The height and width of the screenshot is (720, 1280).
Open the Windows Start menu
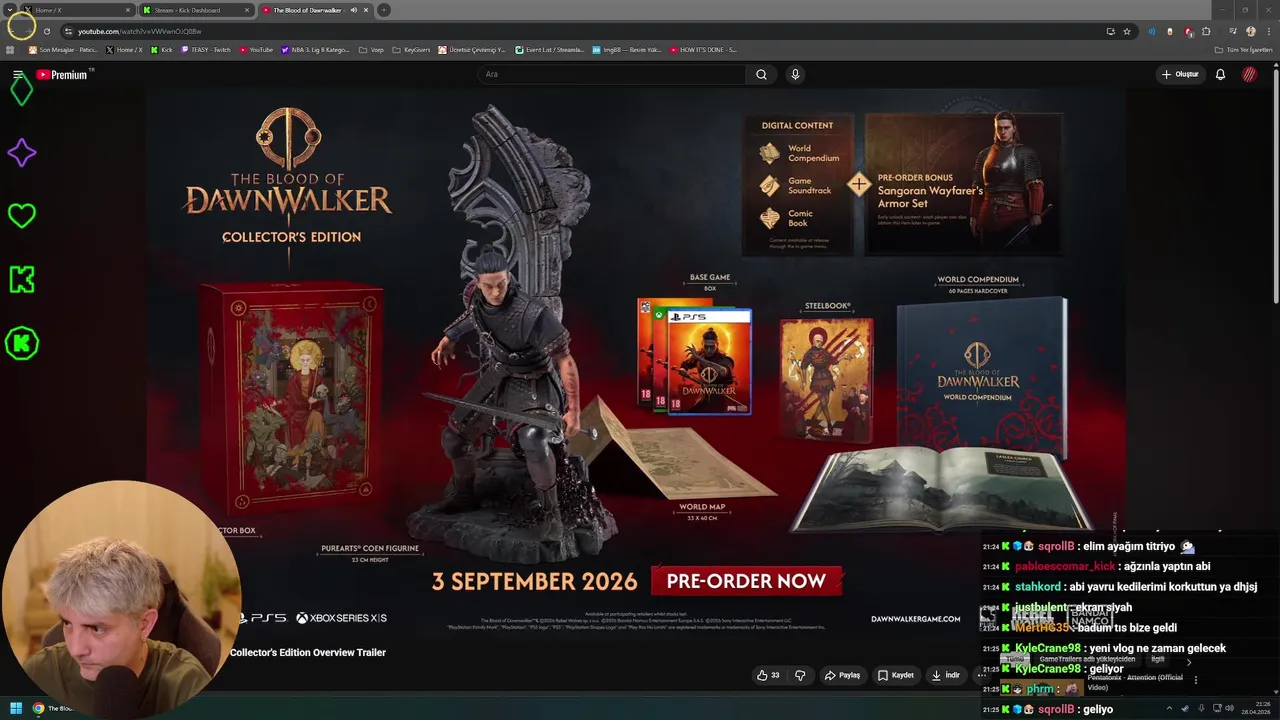pyautogui.click(x=15, y=708)
